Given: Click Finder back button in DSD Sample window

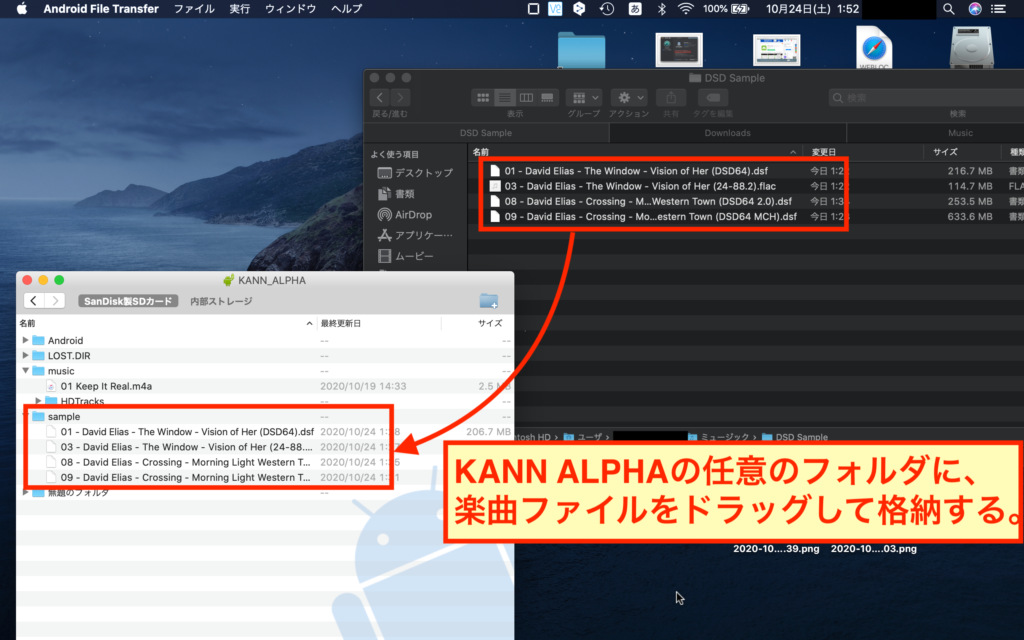Looking at the screenshot, I should [379, 97].
